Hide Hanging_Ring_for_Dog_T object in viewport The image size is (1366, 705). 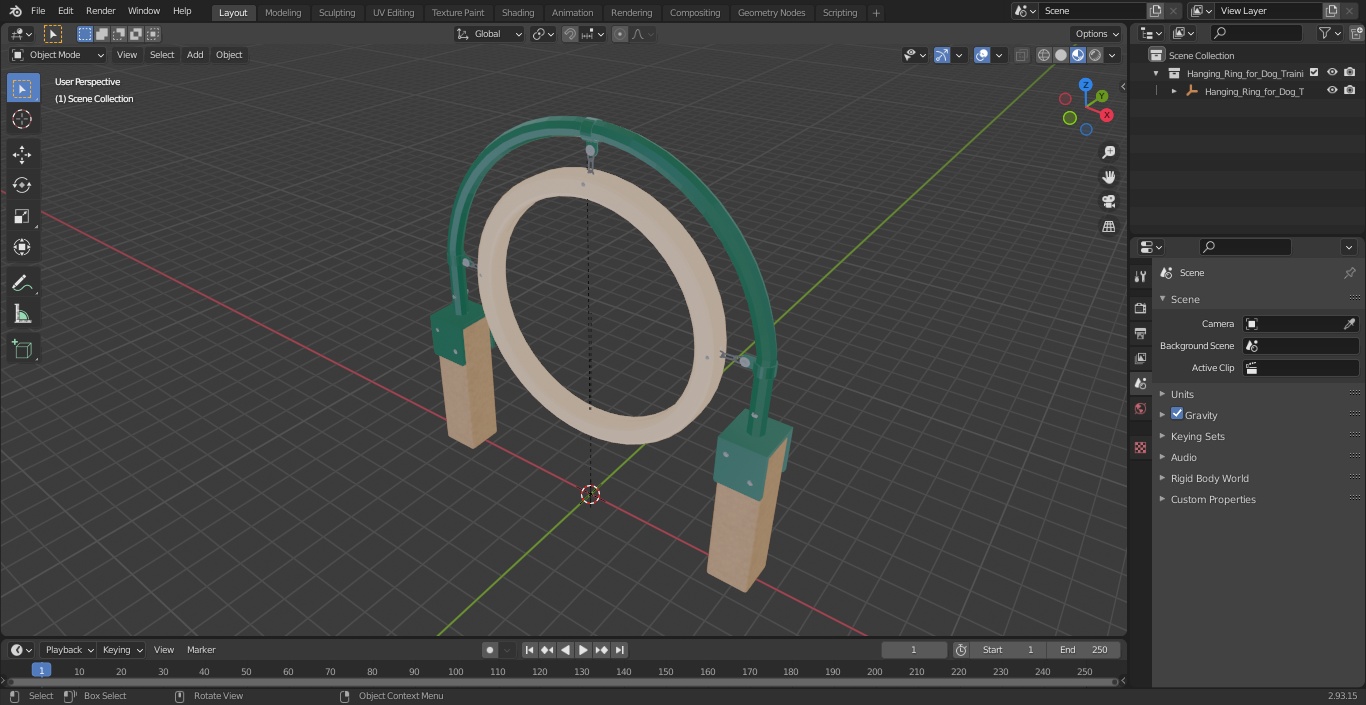(1332, 91)
